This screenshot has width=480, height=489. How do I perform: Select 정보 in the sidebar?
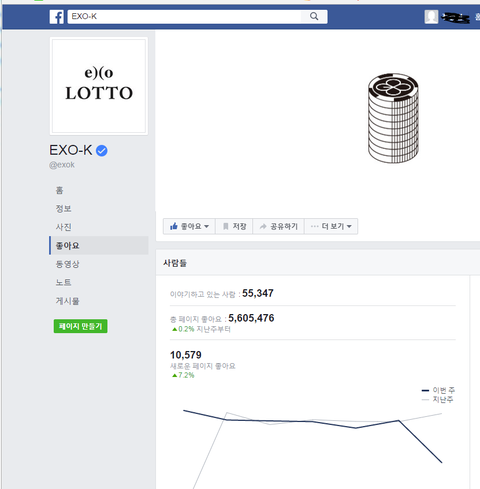[x=63, y=209]
